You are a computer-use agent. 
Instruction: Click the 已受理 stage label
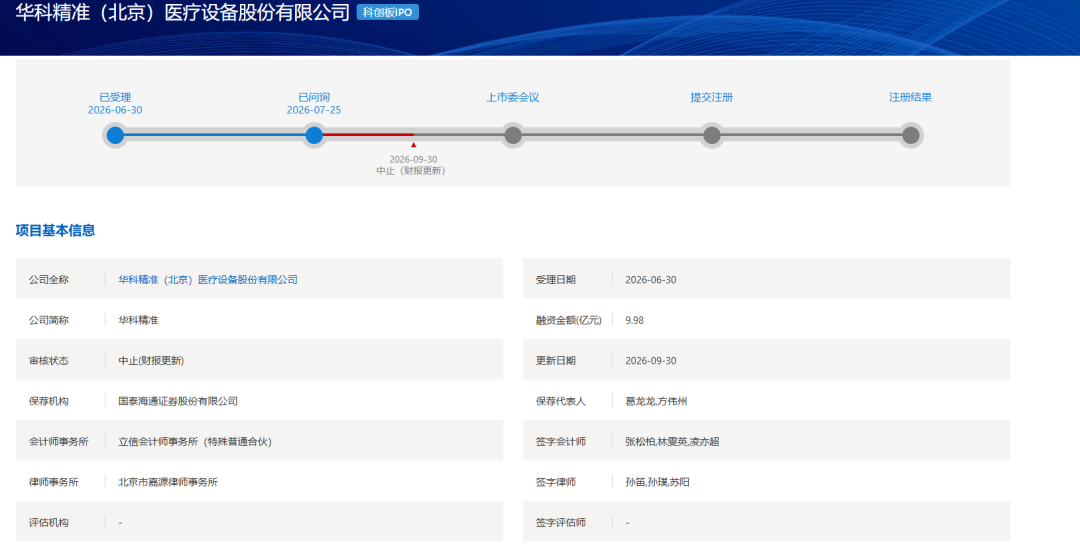coord(115,98)
